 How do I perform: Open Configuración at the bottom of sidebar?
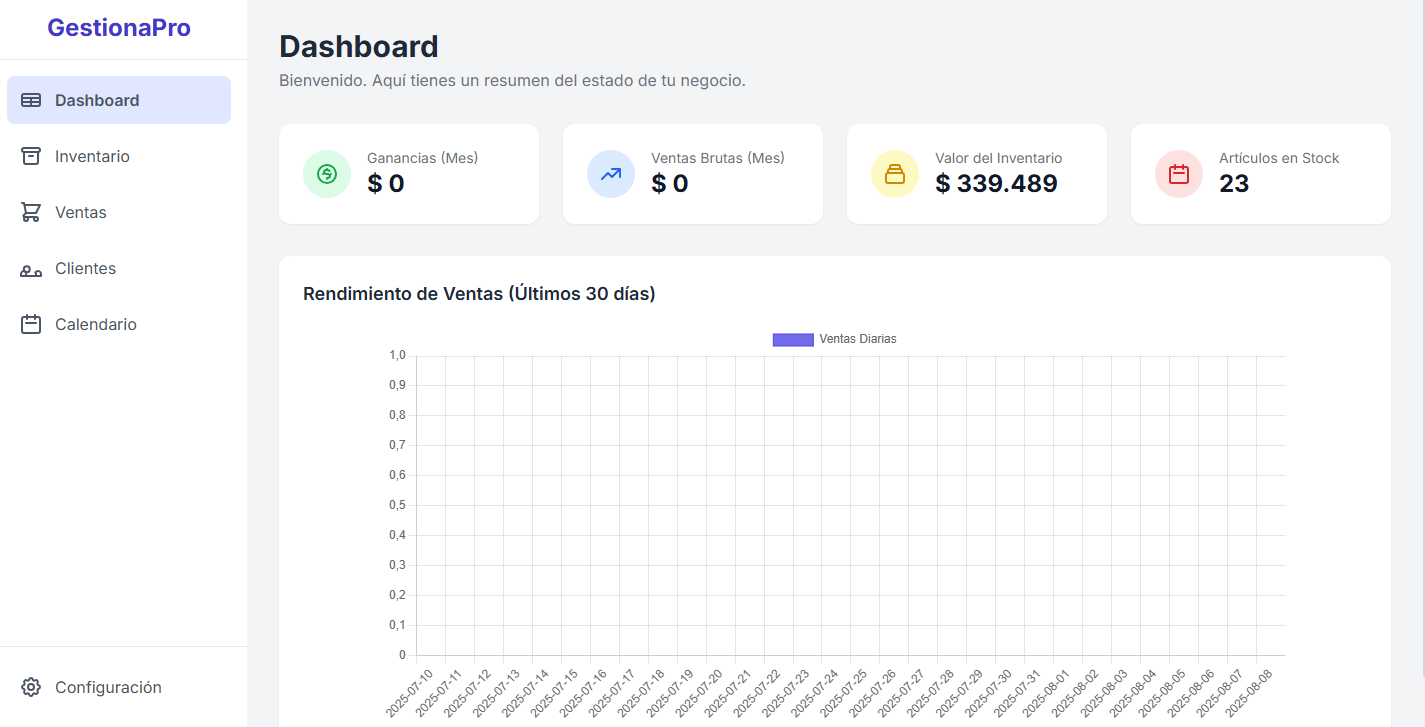point(108,687)
